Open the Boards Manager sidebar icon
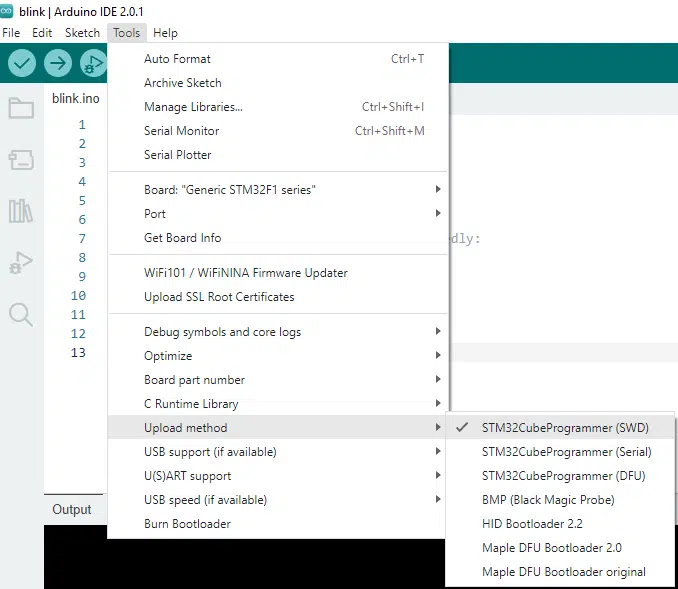678x589 pixels. click(21, 160)
